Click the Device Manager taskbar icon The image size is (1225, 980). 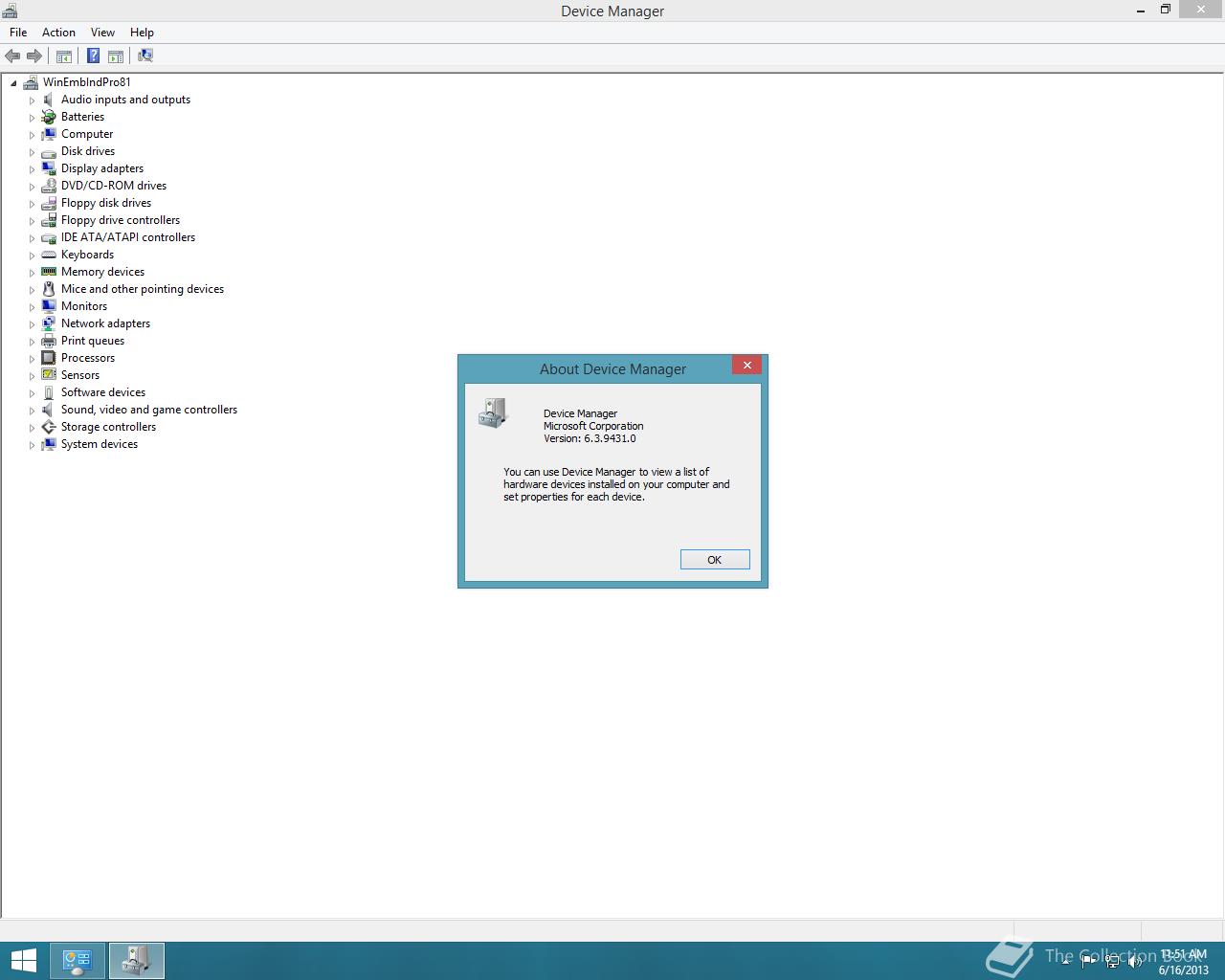pyautogui.click(x=137, y=961)
